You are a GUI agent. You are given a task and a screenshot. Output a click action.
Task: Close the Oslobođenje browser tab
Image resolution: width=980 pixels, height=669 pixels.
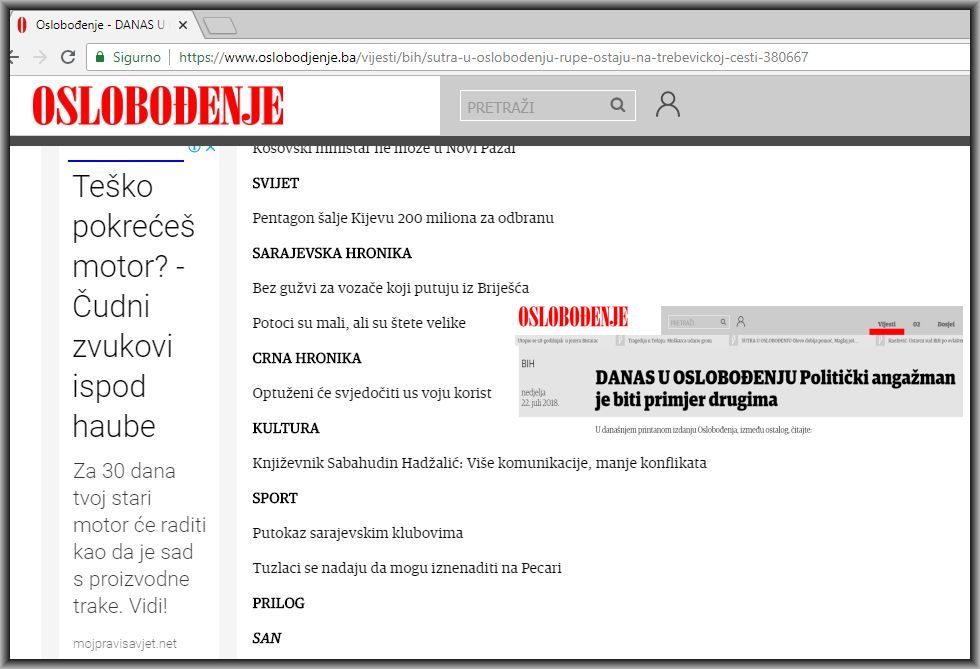point(182,25)
